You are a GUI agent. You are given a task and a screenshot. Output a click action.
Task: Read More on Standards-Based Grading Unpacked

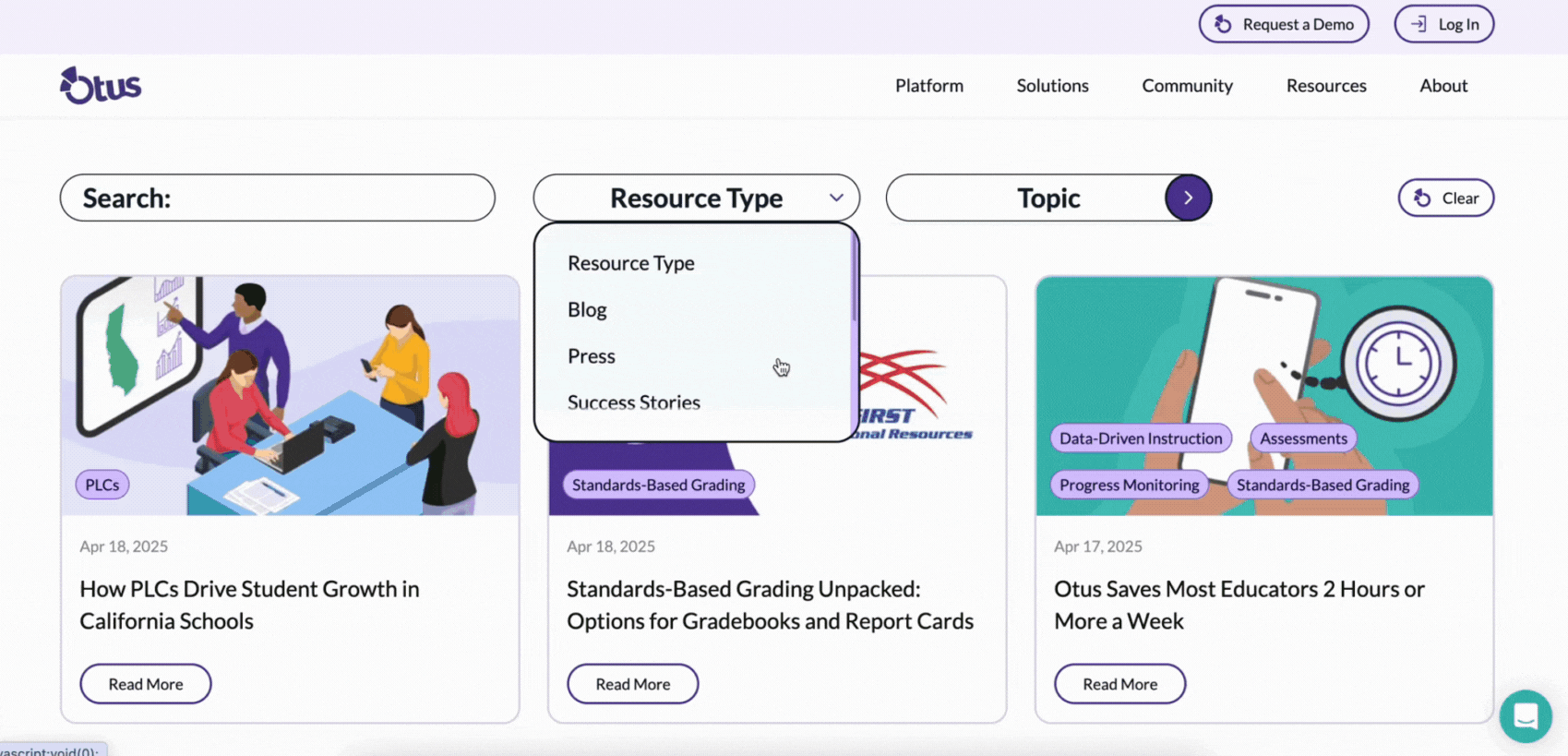click(x=632, y=684)
